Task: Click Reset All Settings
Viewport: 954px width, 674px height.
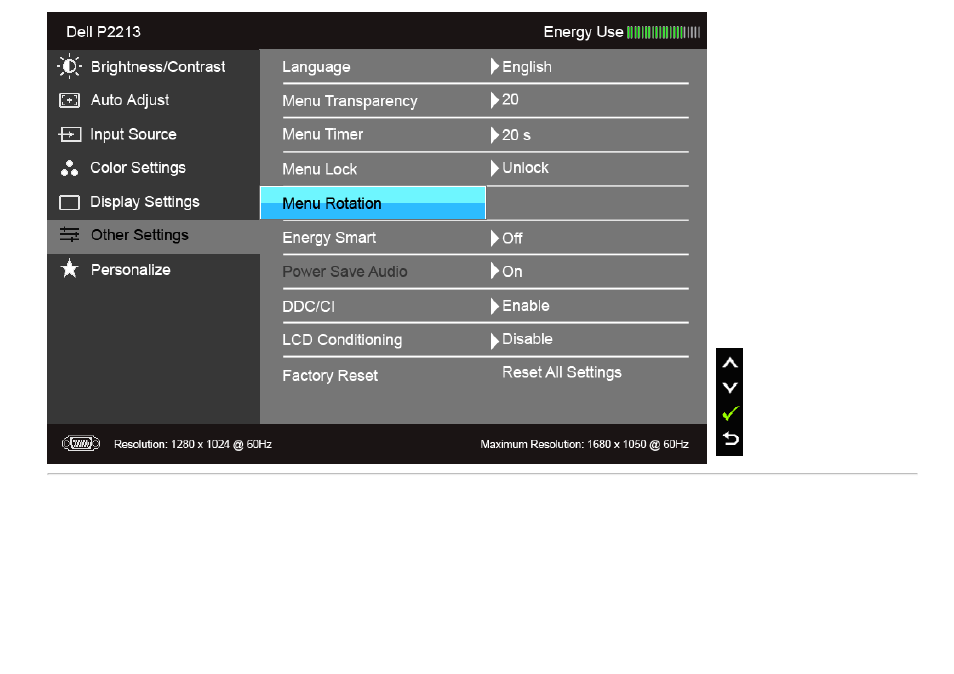Action: pos(562,372)
